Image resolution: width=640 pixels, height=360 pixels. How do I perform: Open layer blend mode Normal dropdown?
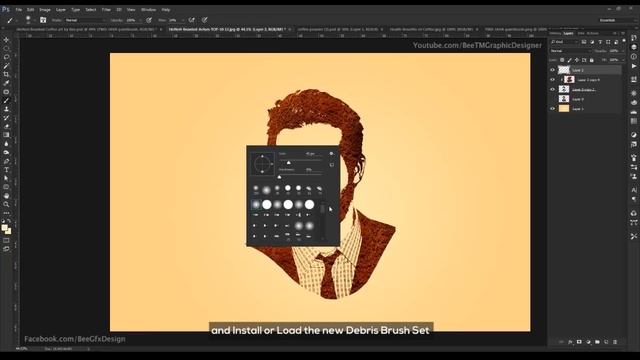pyautogui.click(x=570, y=51)
